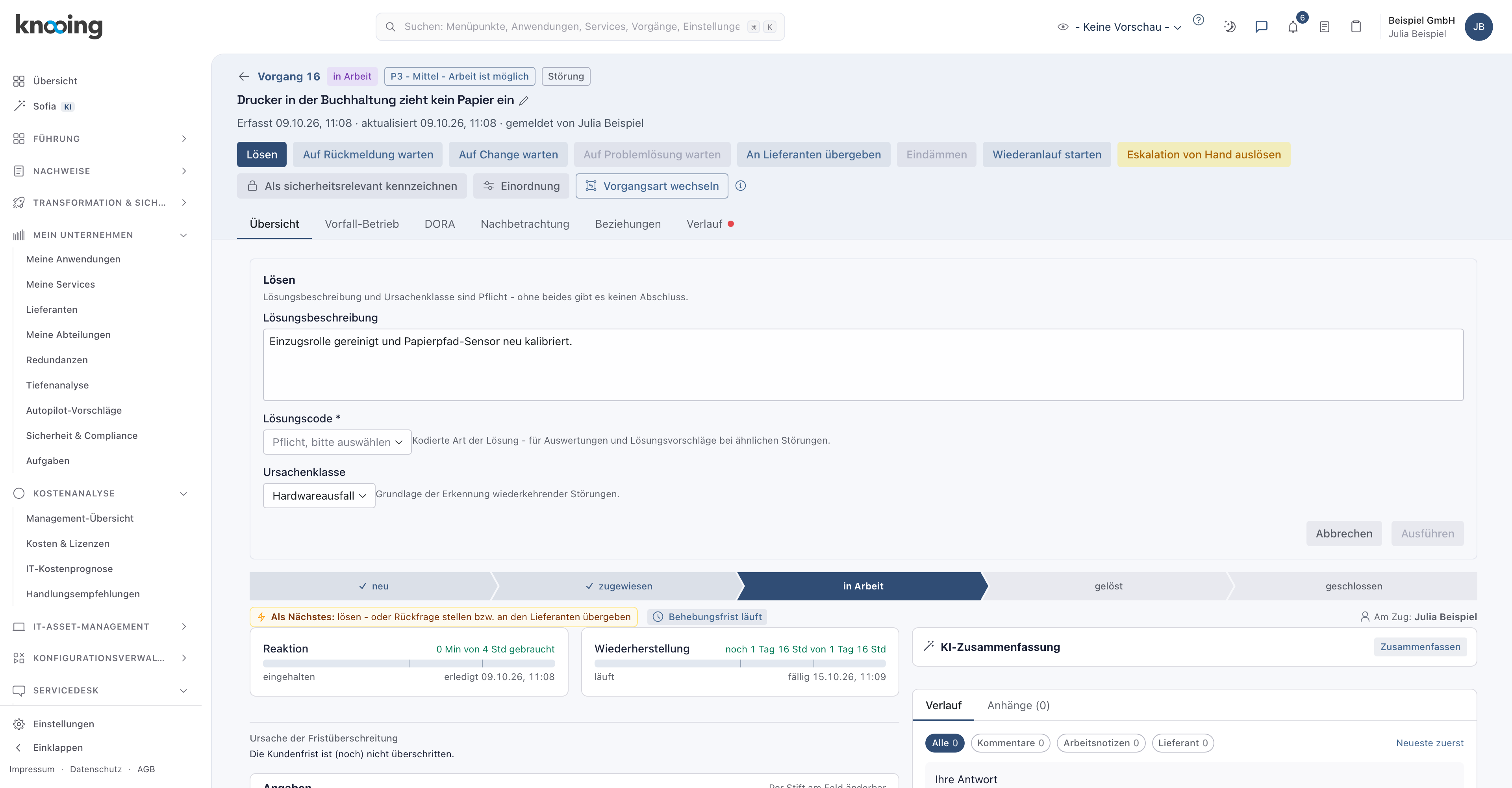Click the Reaktion progress bar
This screenshot has width=1512, height=788.
(x=409, y=663)
